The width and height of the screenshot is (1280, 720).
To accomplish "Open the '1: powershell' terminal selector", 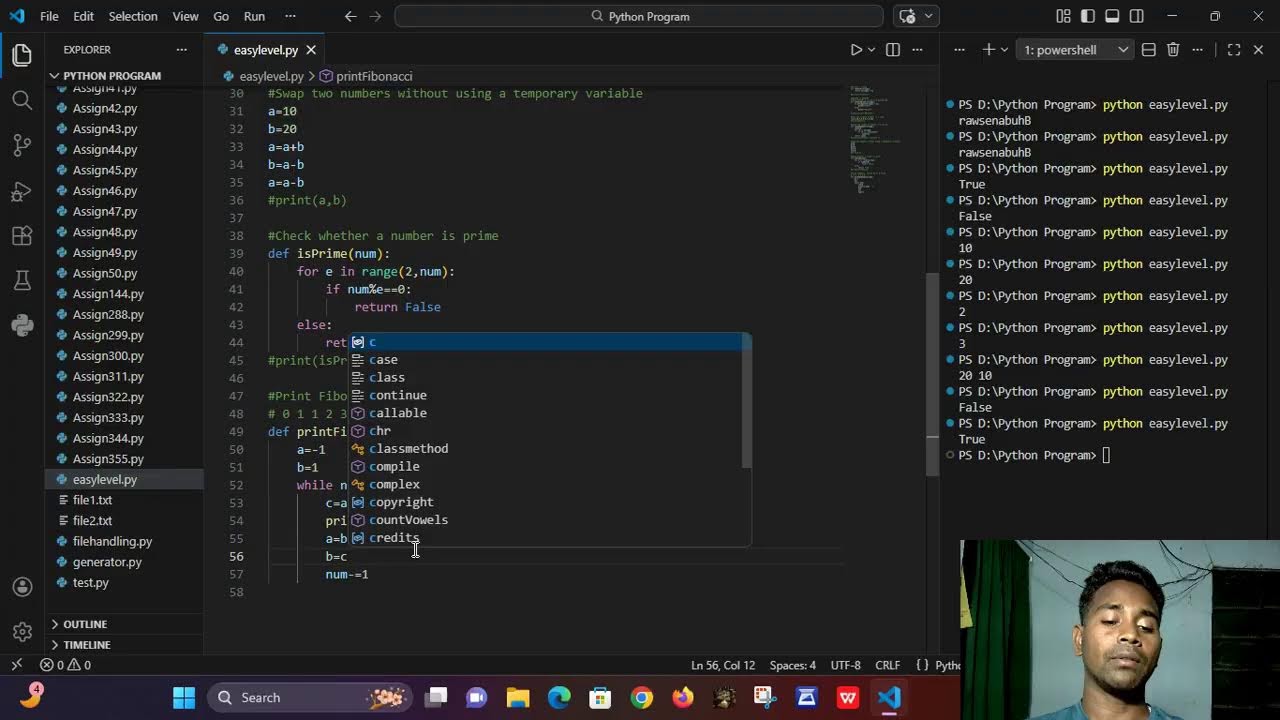I will (1074, 50).
